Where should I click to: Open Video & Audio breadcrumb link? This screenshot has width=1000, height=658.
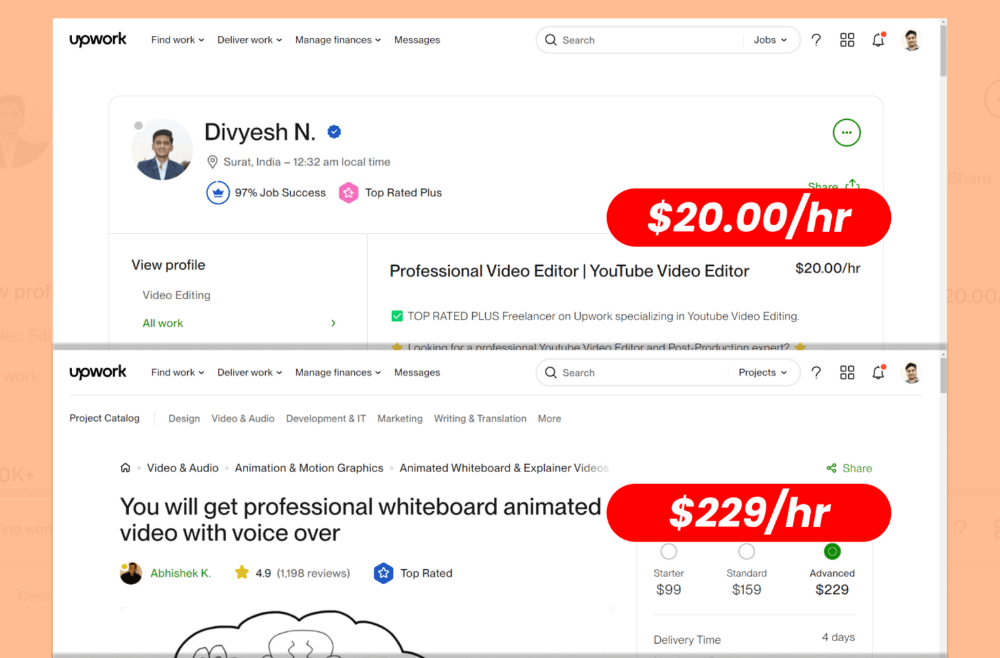(x=182, y=468)
